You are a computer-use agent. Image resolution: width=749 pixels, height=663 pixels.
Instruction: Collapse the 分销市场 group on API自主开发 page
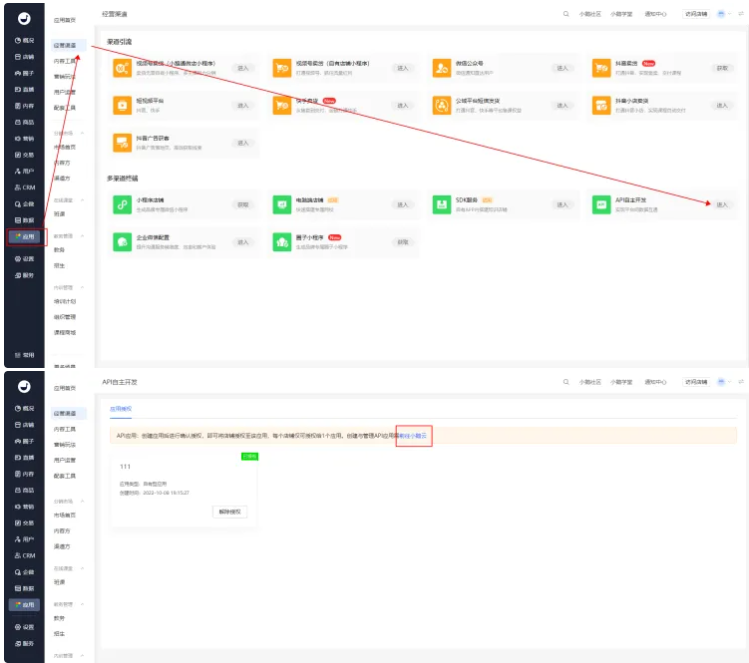coord(82,501)
